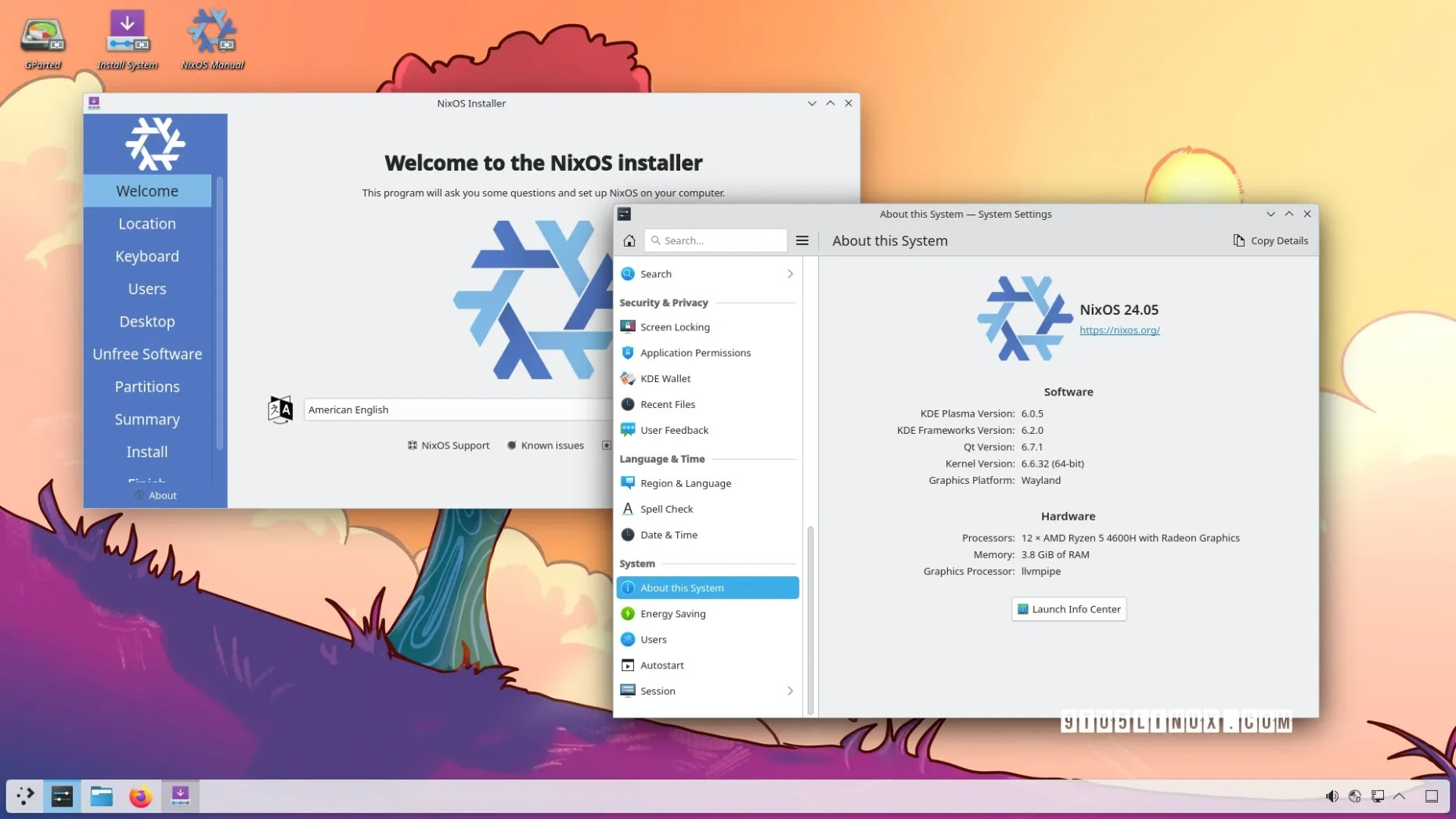Viewport: 1456px width, 819px height.
Task: Go to System Settings home page
Action: [x=629, y=240]
